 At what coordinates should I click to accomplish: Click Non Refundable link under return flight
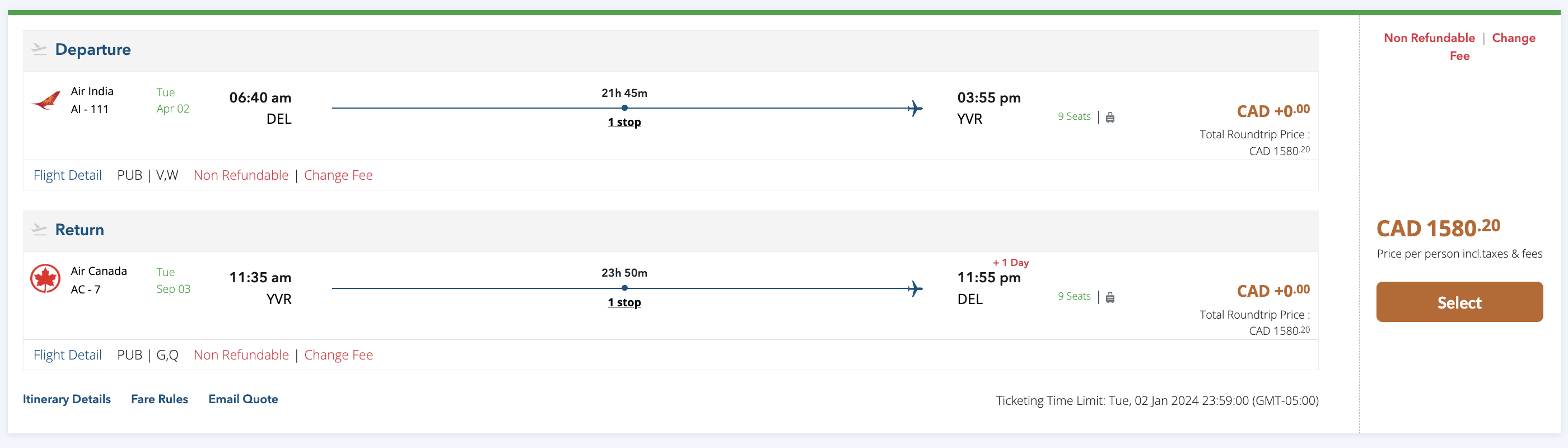click(241, 355)
